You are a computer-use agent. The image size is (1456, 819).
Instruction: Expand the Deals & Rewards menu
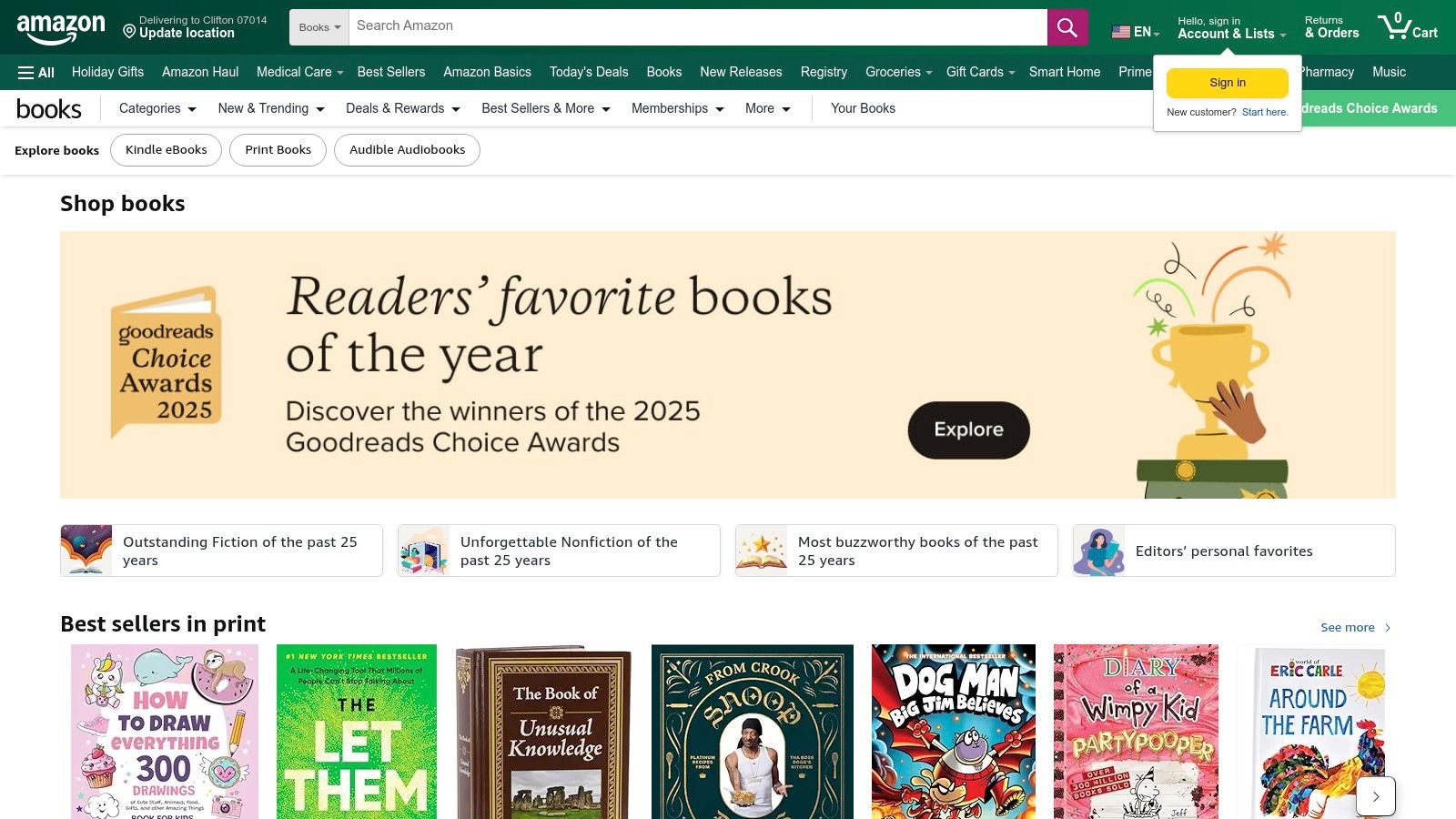(x=401, y=108)
